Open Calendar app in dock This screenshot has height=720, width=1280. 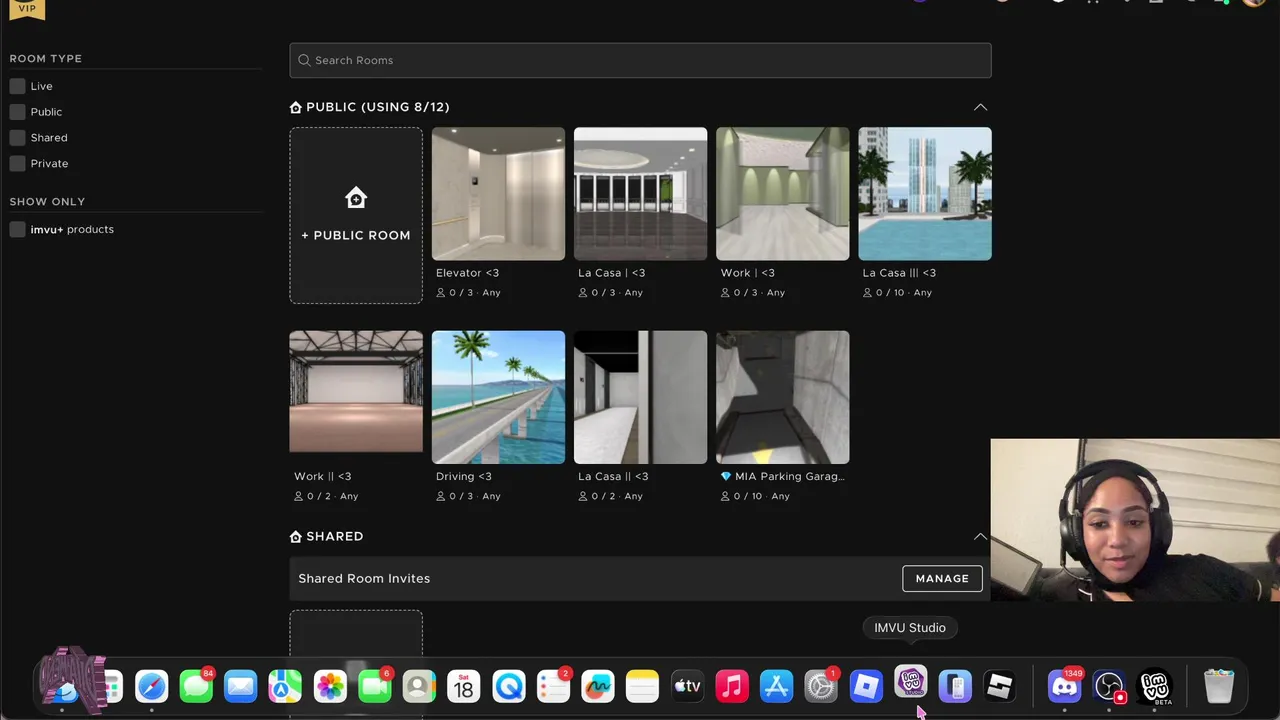click(464, 686)
